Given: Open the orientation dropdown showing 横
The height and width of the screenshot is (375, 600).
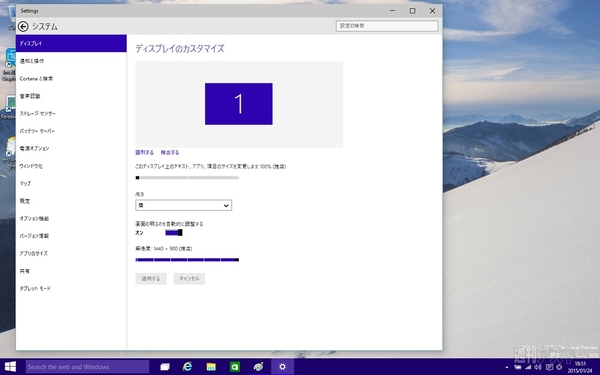Looking at the screenshot, I should coord(183,205).
